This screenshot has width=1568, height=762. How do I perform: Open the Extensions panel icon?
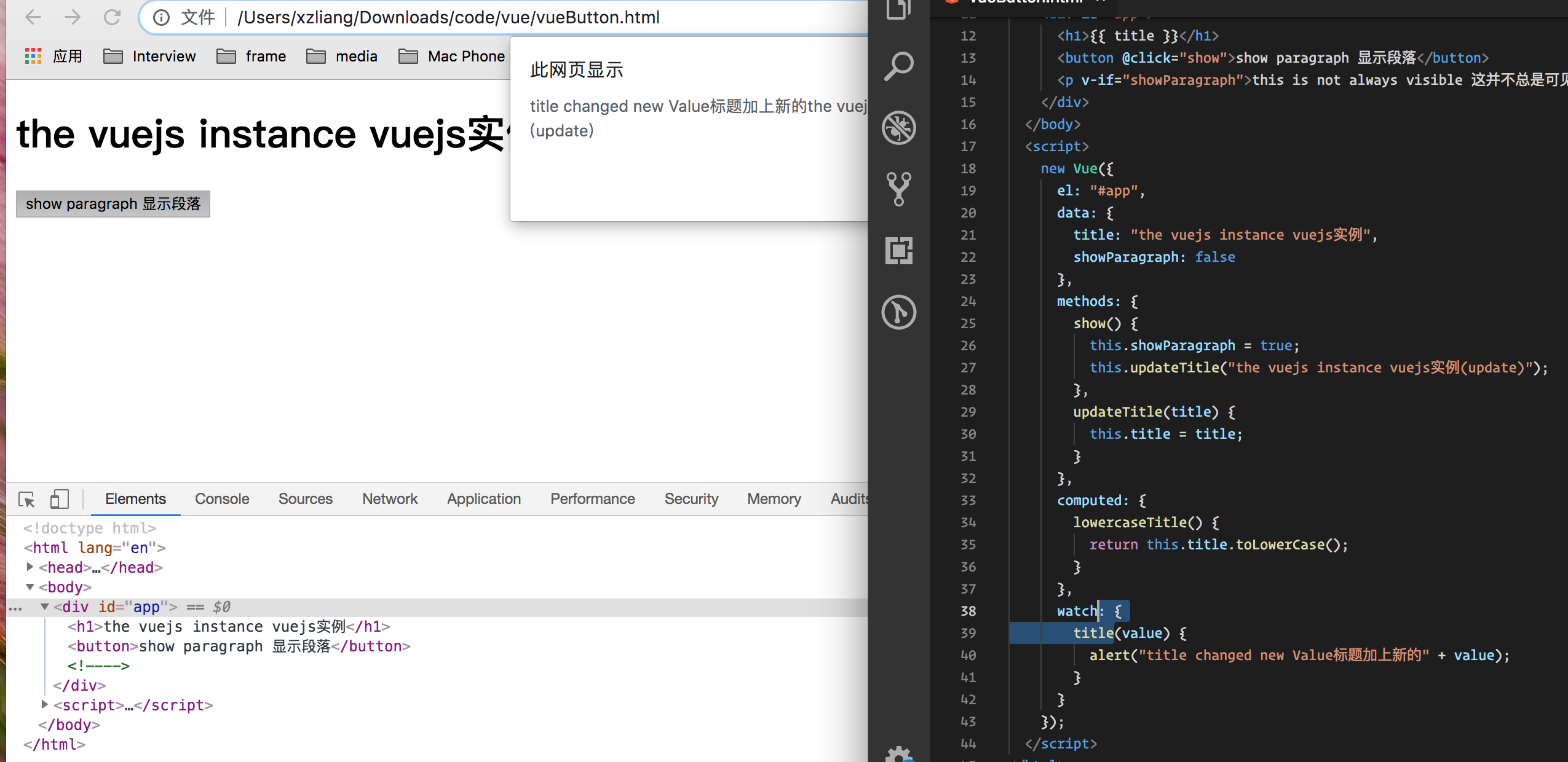pos(898,250)
